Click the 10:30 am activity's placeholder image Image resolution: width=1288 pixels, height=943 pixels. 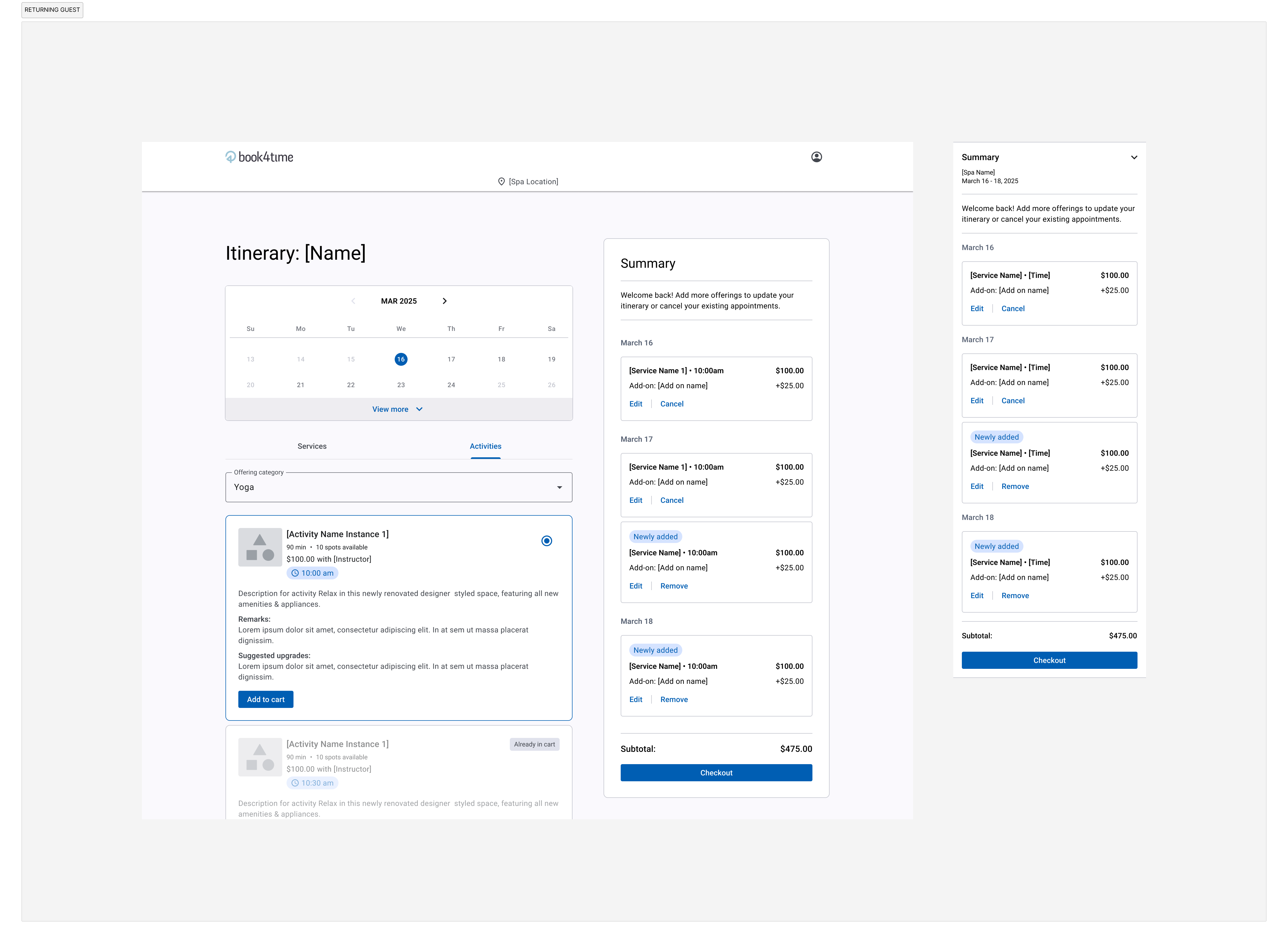260,757
